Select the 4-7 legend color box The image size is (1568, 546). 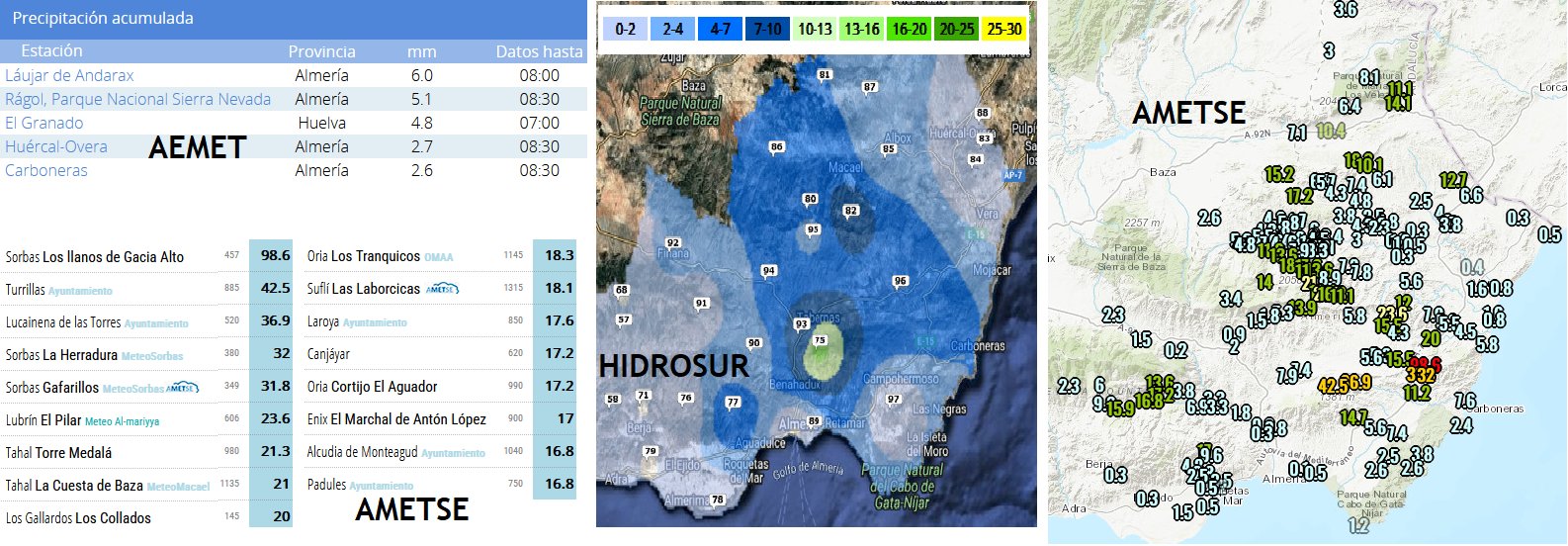[721, 29]
